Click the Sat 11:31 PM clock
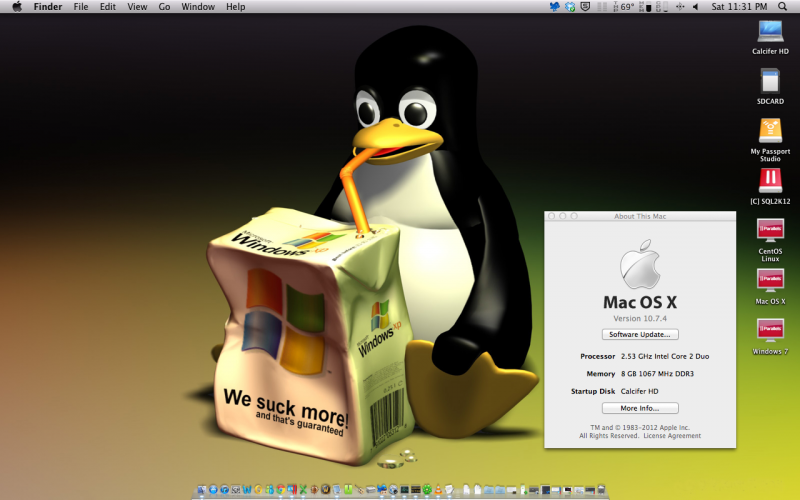 (739, 7)
